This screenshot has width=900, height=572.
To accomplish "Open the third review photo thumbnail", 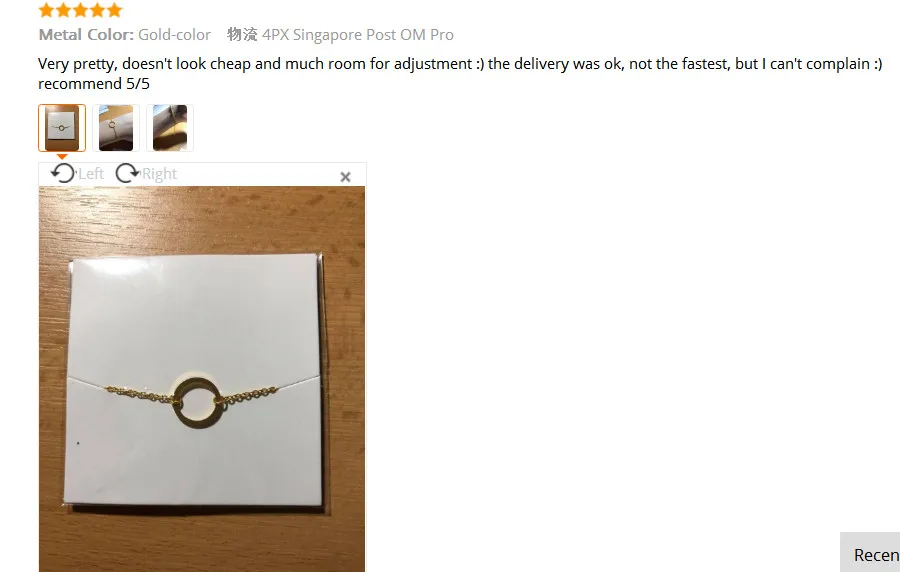I will [170, 127].
